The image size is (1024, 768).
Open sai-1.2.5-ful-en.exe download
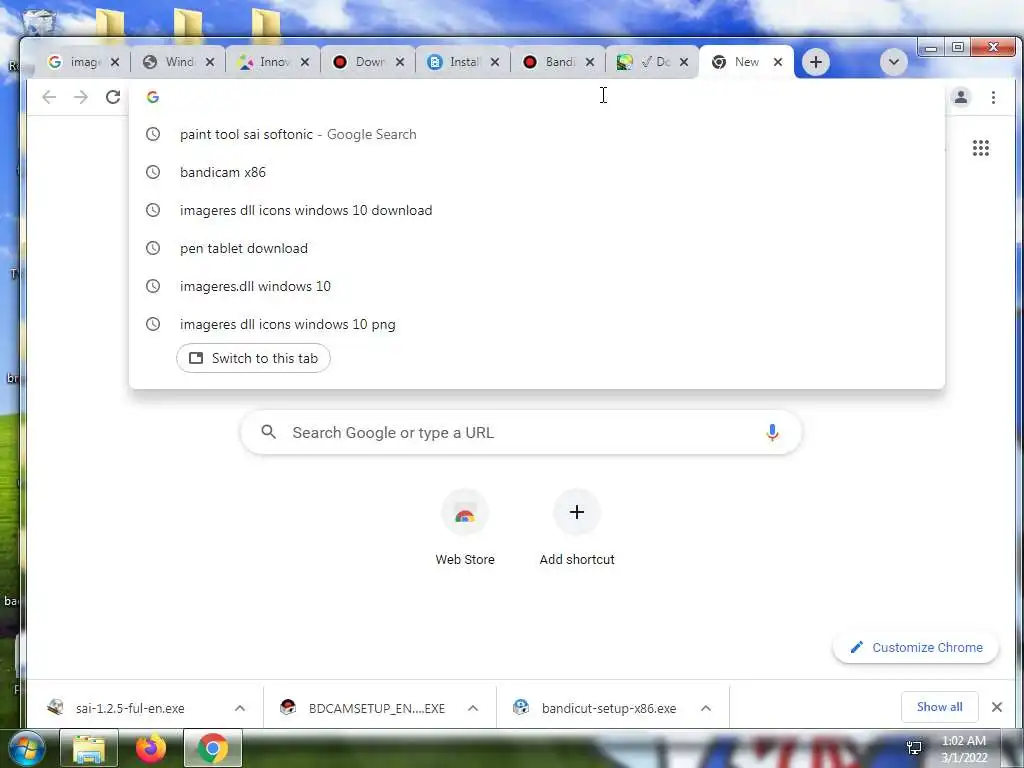coord(129,708)
